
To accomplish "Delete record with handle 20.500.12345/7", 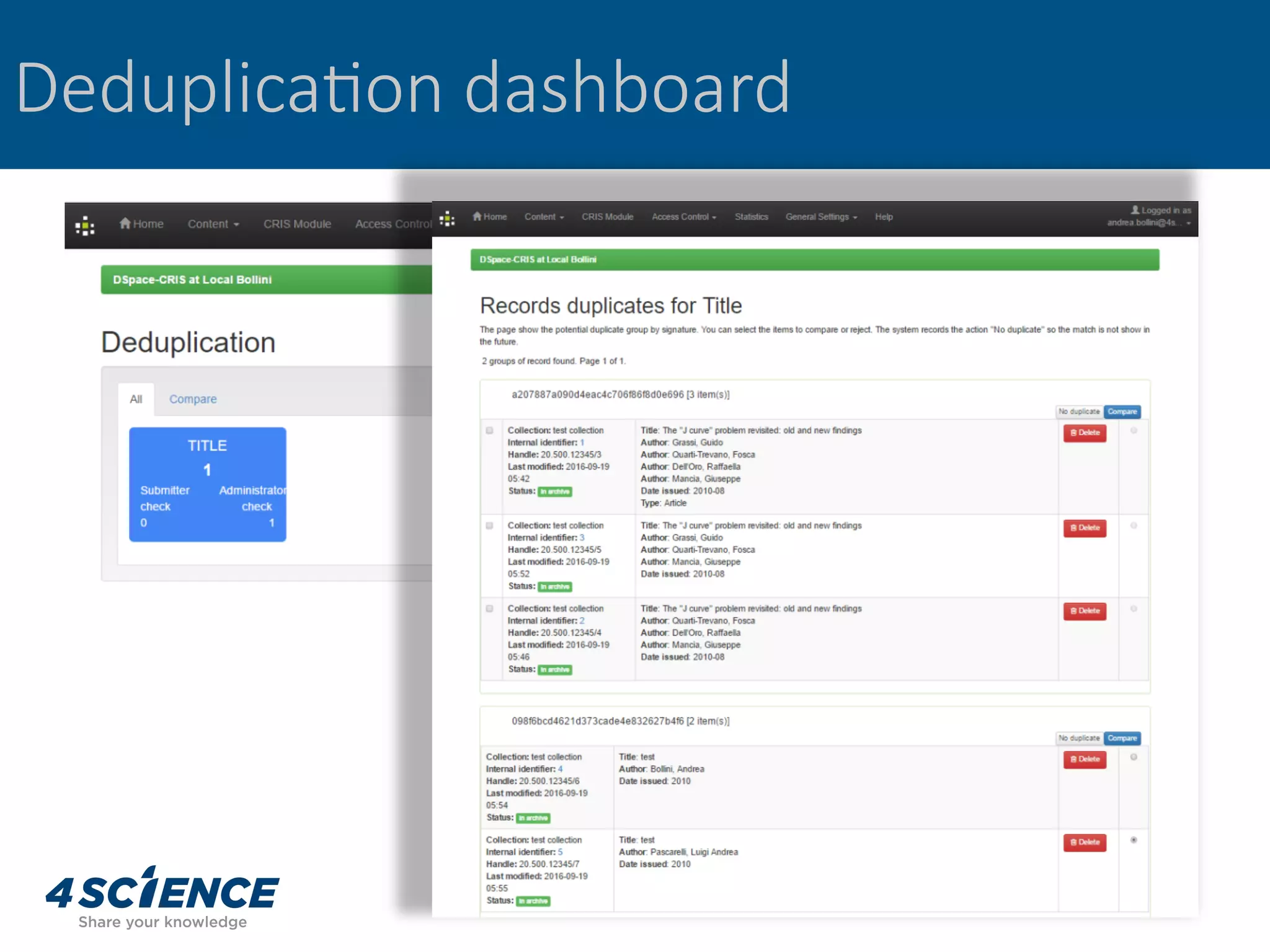I will pyautogui.click(x=1085, y=842).
